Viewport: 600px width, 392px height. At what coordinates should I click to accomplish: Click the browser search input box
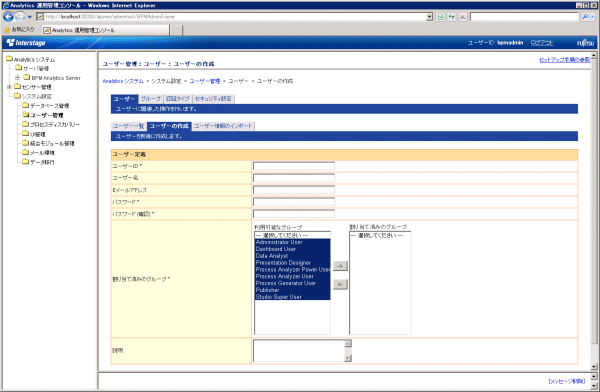[524, 17]
